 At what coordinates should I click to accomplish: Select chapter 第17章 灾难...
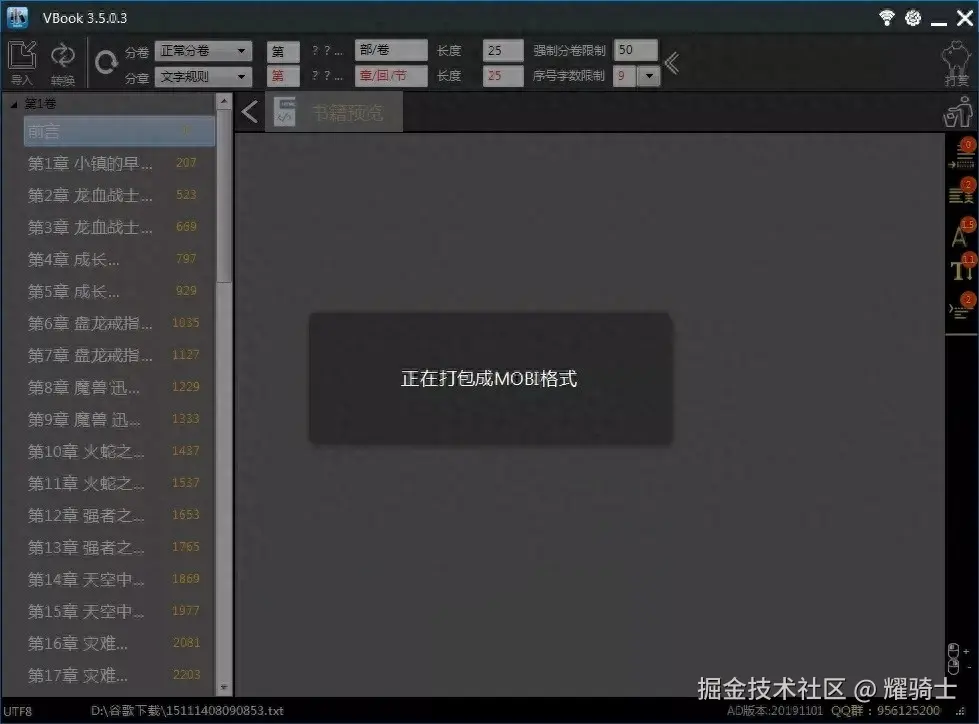tap(119, 675)
